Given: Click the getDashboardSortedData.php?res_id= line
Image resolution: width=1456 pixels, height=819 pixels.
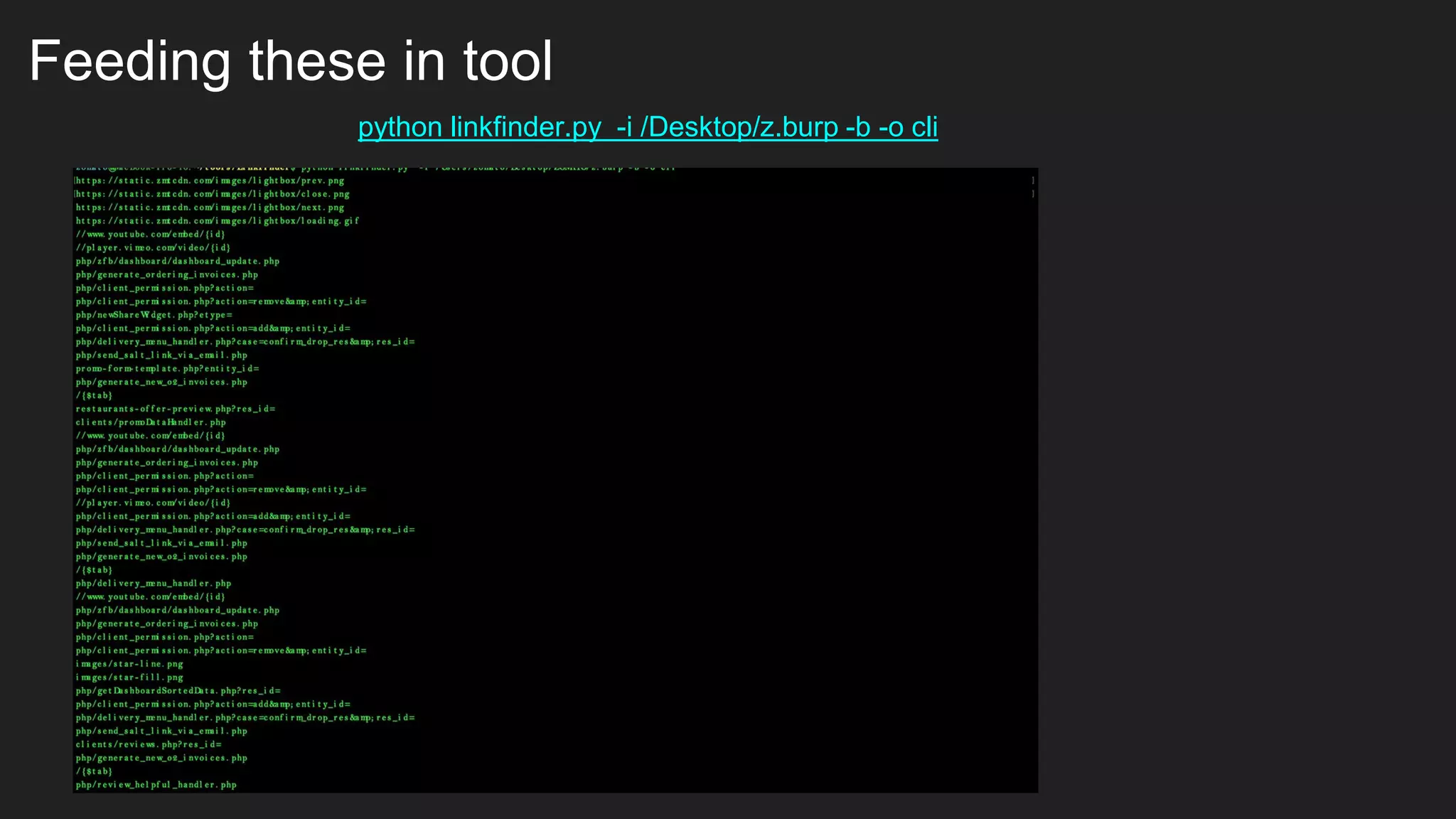Looking at the screenshot, I should [x=178, y=691].
